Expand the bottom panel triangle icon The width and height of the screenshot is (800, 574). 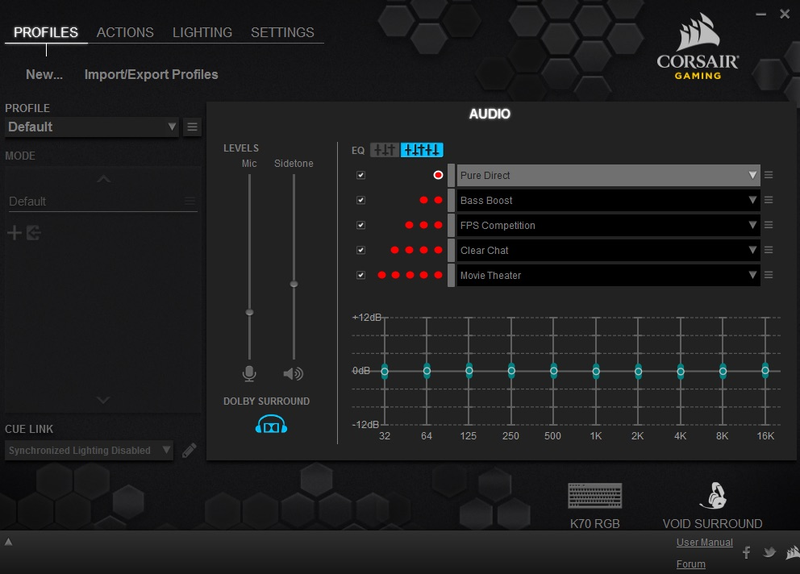(9, 542)
